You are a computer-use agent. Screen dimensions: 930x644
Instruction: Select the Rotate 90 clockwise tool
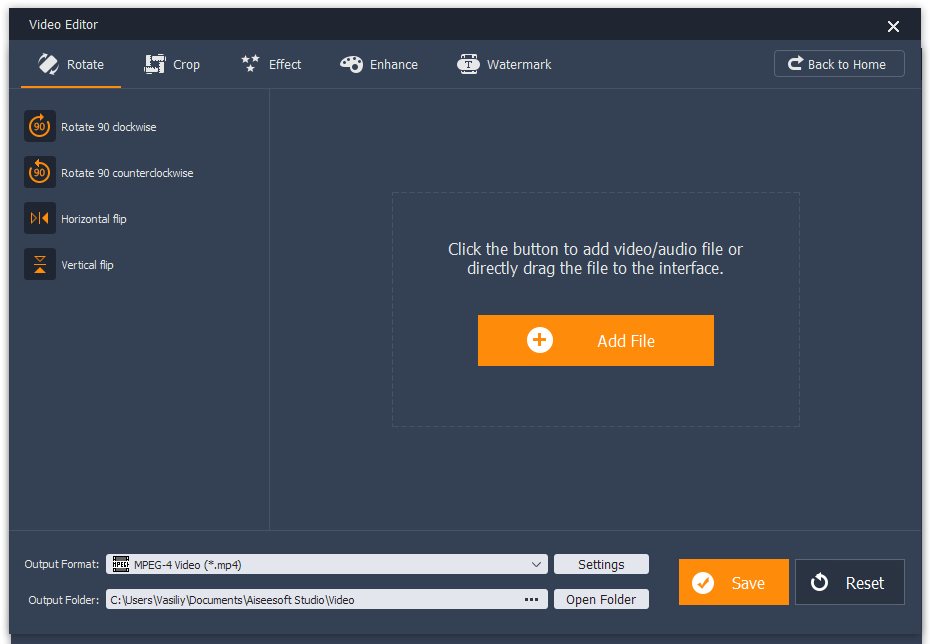[x=110, y=127]
